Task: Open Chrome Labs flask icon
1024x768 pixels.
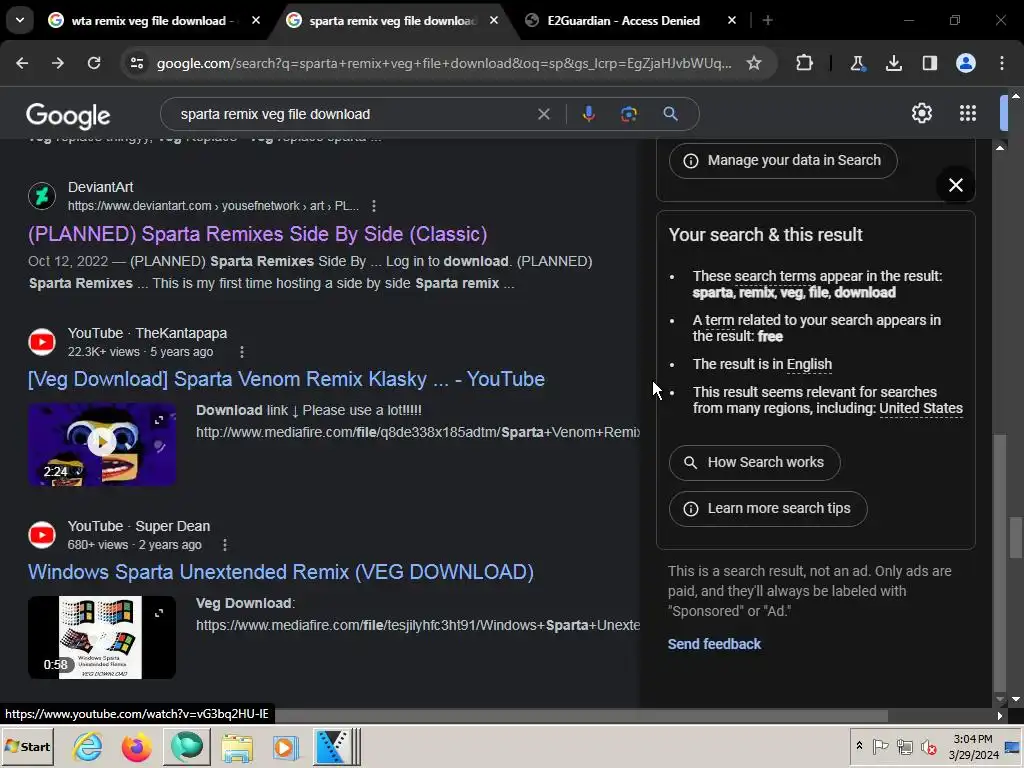Action: click(857, 63)
